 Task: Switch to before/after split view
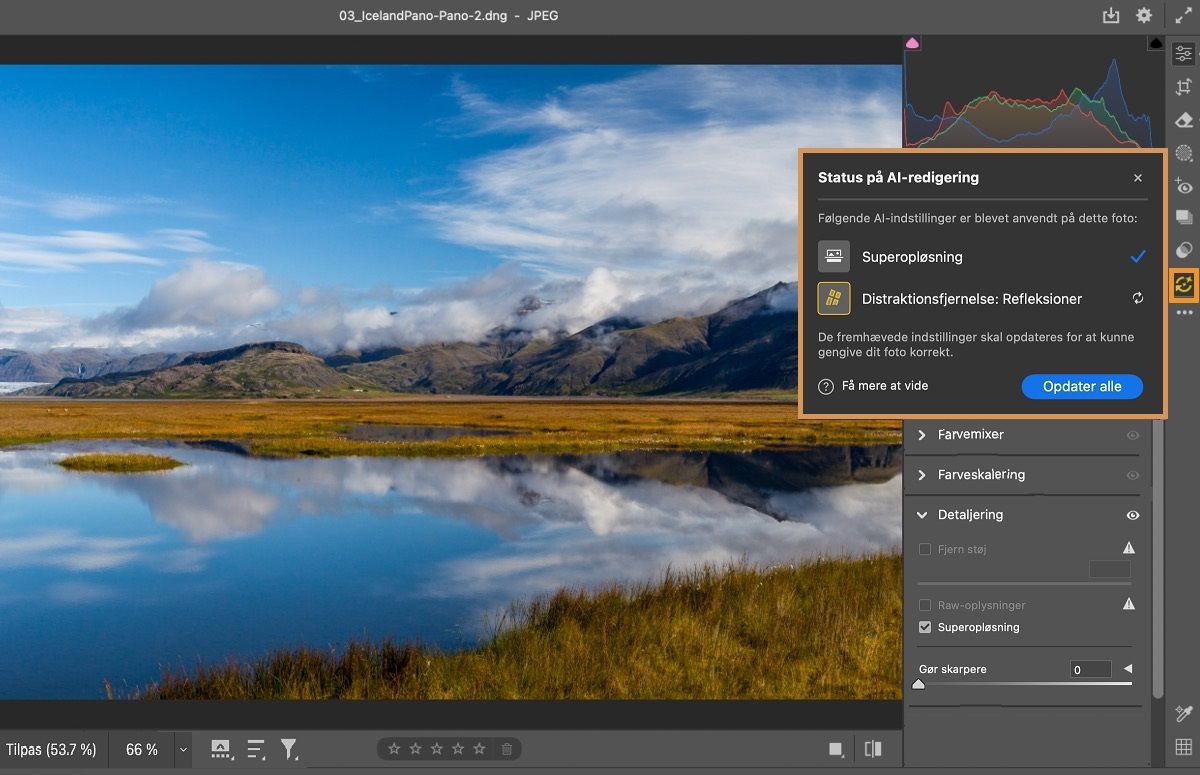(x=873, y=749)
